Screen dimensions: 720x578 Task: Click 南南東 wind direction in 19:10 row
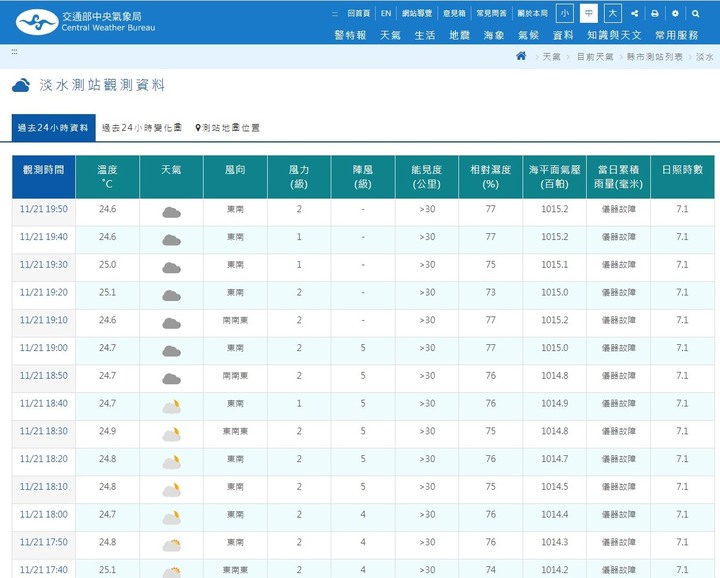tap(235, 320)
